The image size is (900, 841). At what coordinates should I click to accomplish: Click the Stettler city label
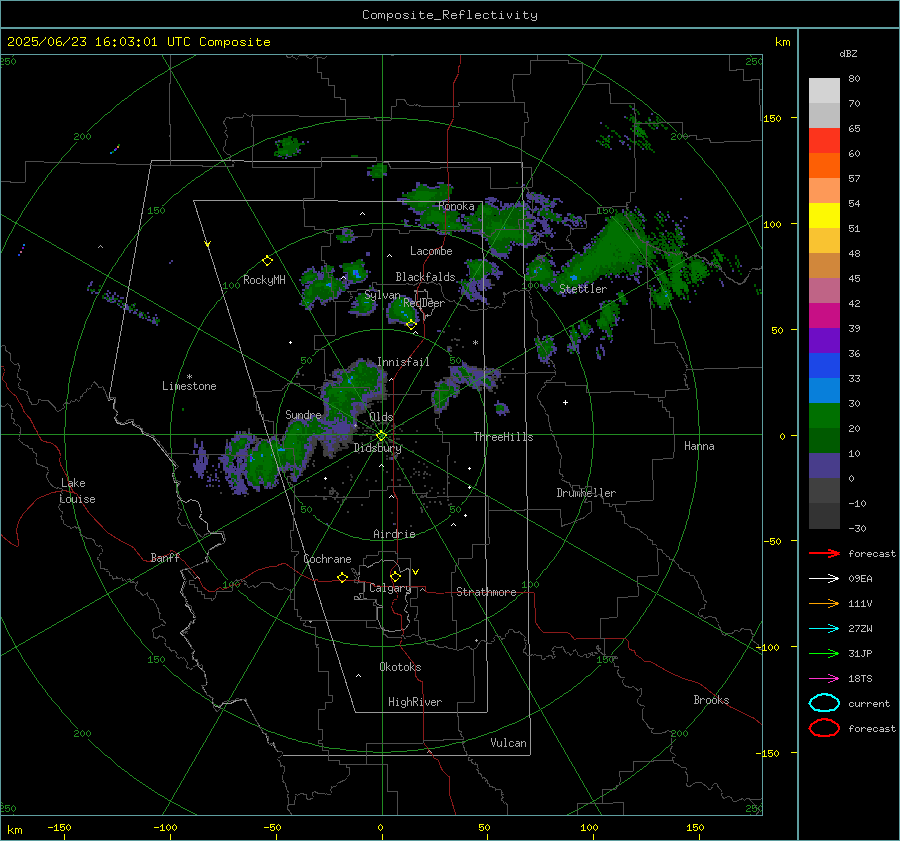coord(583,289)
